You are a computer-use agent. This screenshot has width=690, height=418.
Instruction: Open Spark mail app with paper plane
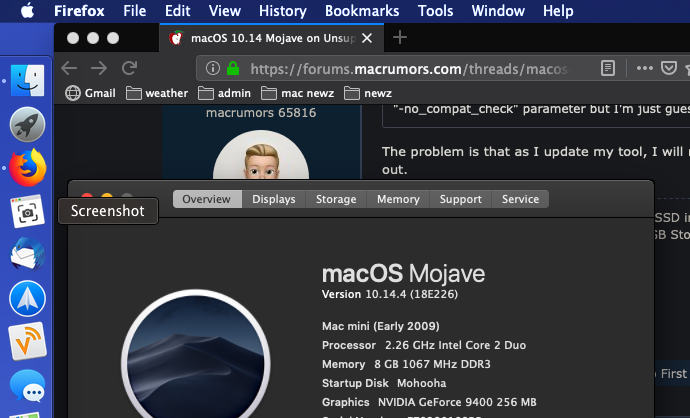point(27,299)
